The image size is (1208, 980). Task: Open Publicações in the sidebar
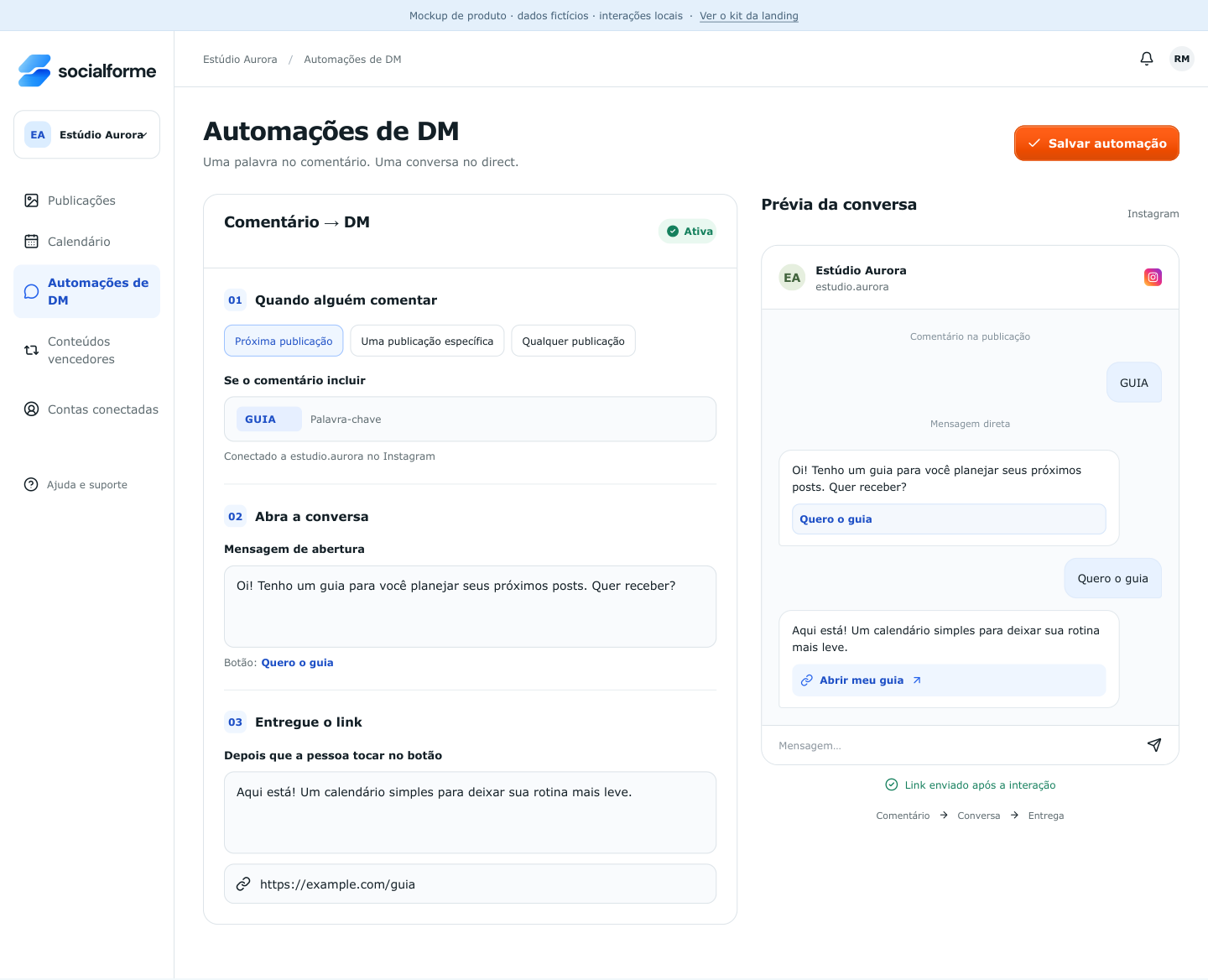pyautogui.click(x=86, y=201)
